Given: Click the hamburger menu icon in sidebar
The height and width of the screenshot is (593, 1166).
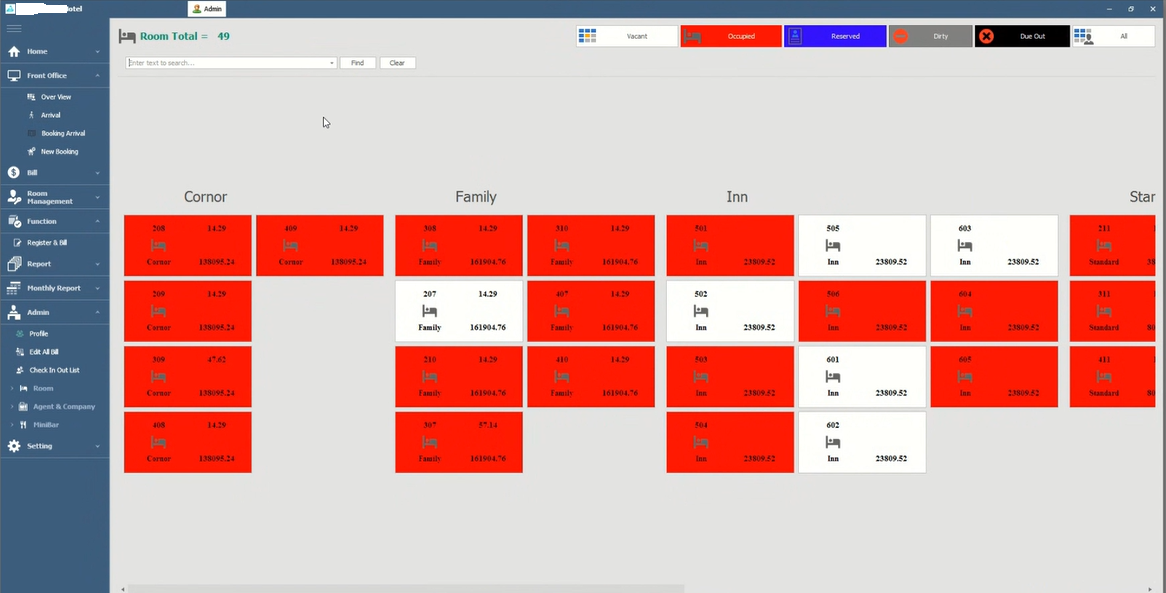Looking at the screenshot, I should 14,28.
